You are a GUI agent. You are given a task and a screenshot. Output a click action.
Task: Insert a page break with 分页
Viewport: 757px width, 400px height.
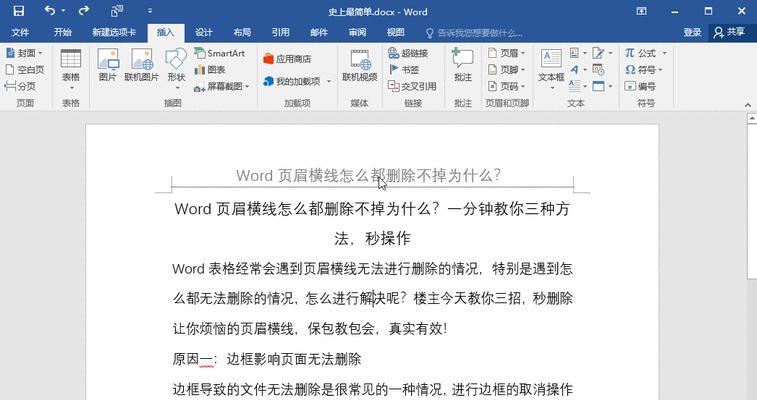click(20, 86)
